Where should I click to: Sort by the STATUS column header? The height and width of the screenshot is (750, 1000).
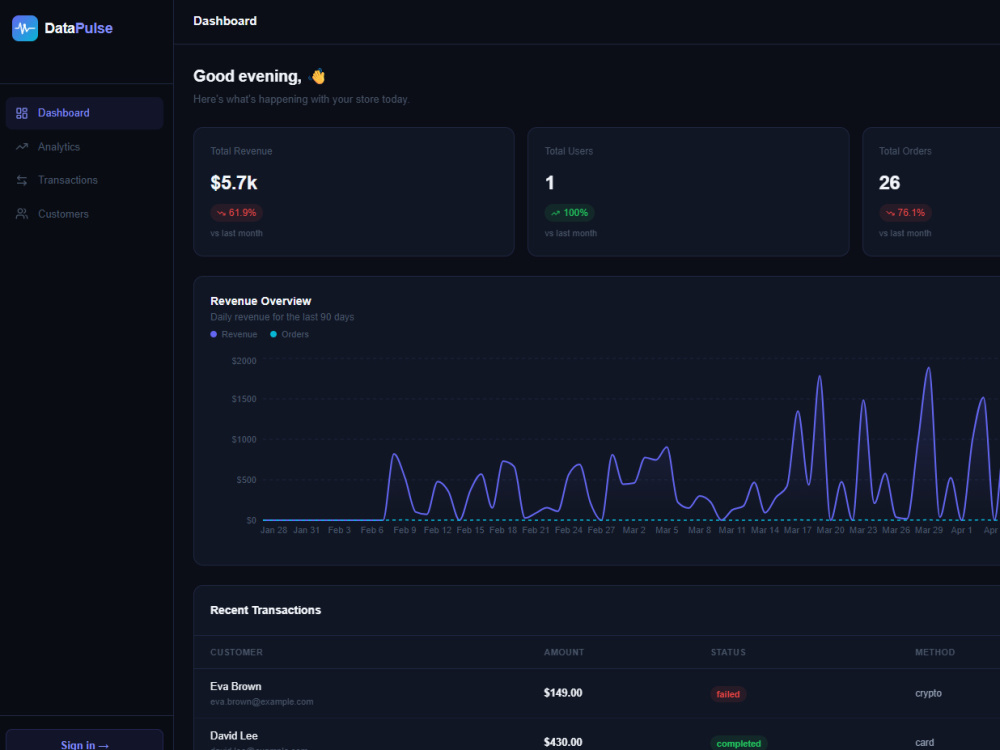tap(728, 652)
